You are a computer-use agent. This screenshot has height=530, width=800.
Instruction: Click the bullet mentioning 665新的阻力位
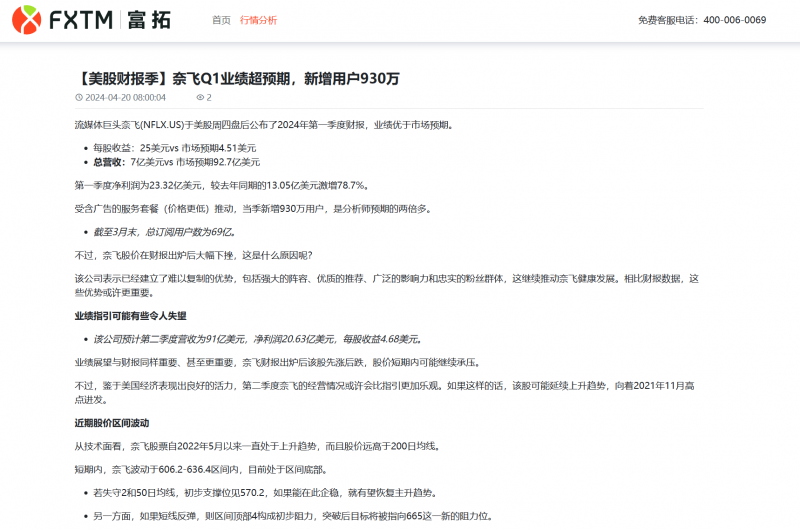coord(293,516)
